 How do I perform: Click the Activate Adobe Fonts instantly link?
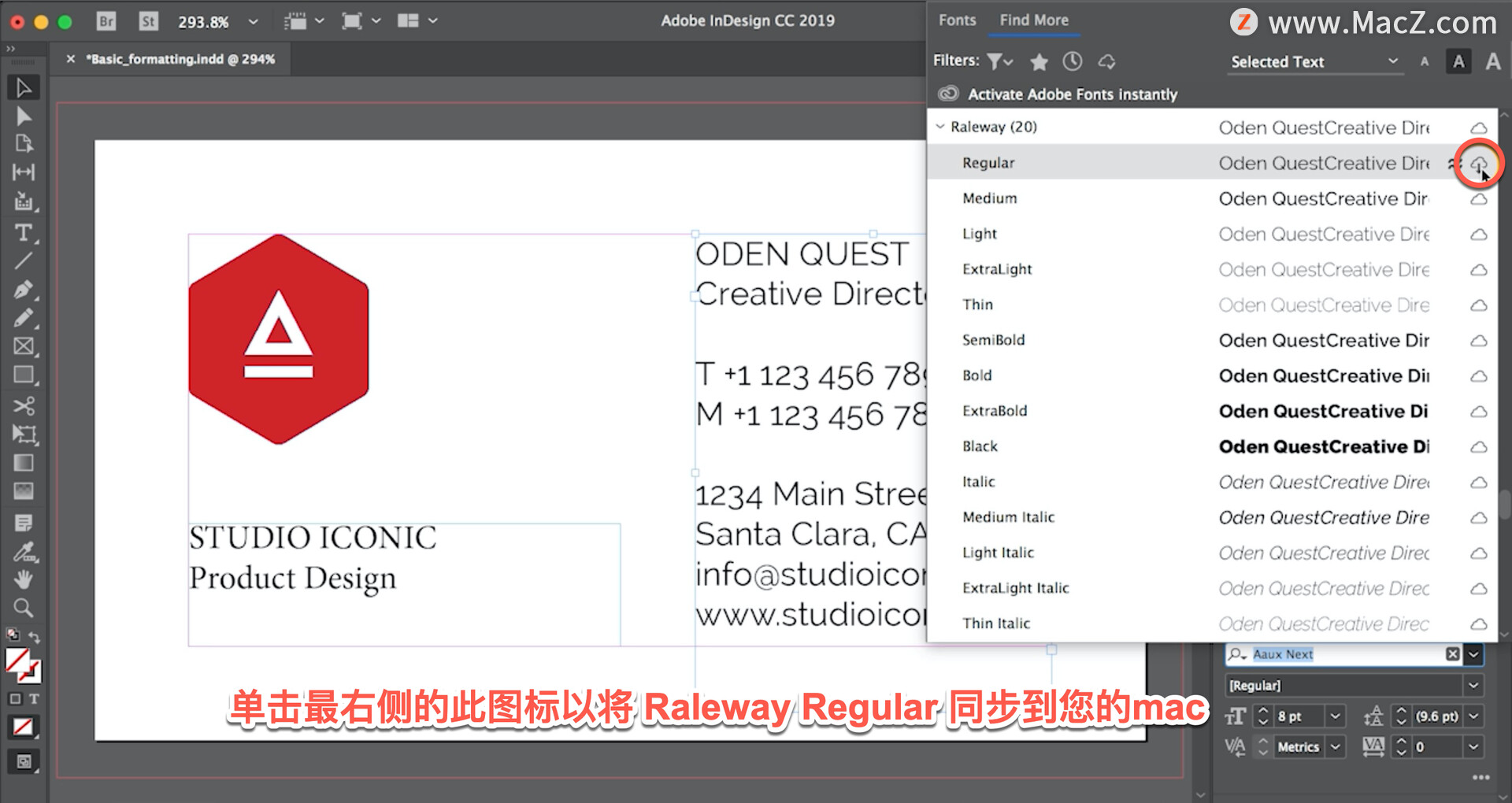(1073, 94)
